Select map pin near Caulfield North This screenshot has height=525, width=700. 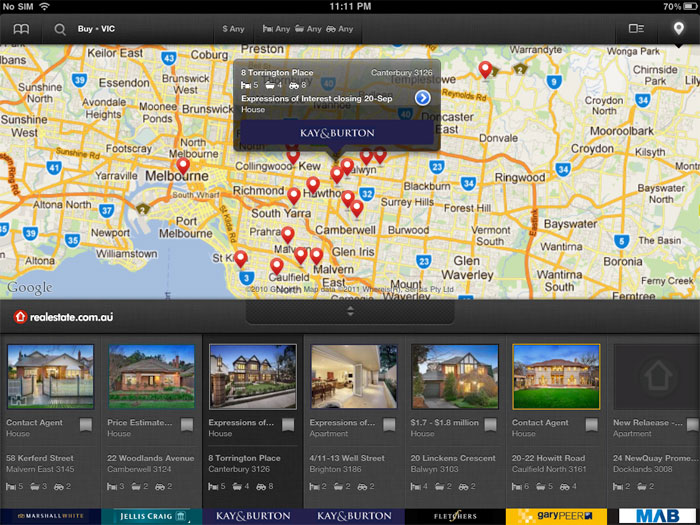(x=277, y=266)
